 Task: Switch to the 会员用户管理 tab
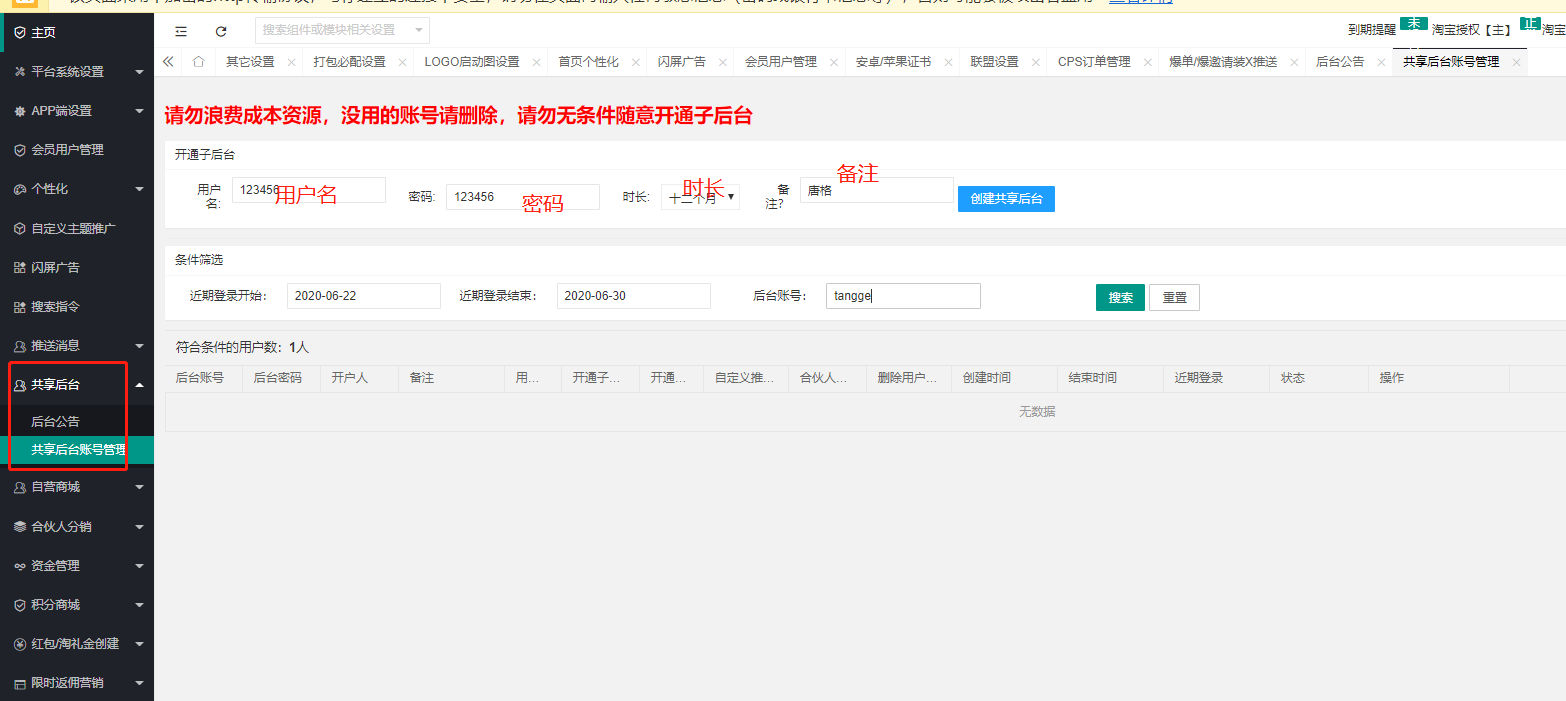781,62
